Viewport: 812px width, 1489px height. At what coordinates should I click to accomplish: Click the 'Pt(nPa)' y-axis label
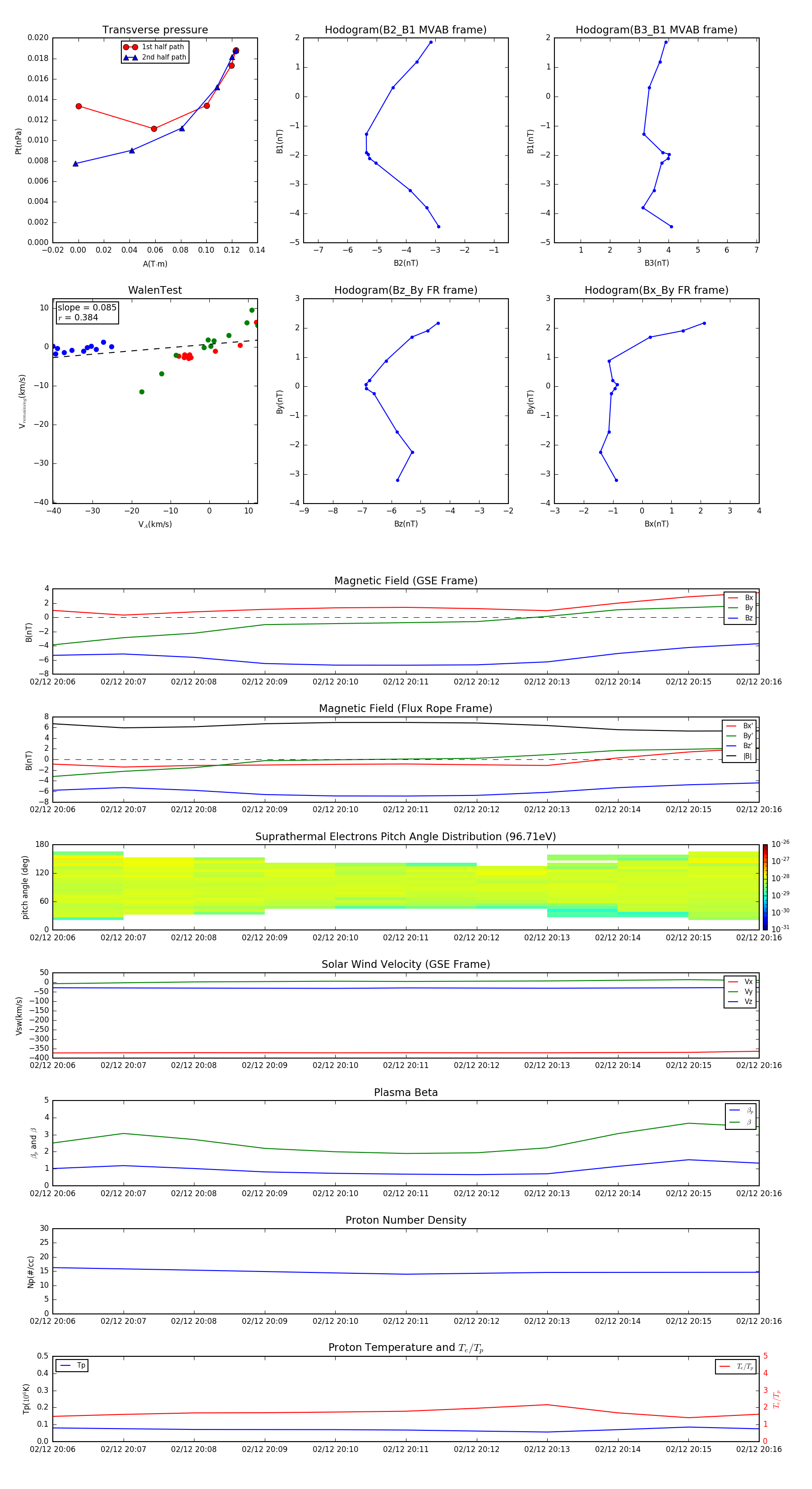pos(18,140)
